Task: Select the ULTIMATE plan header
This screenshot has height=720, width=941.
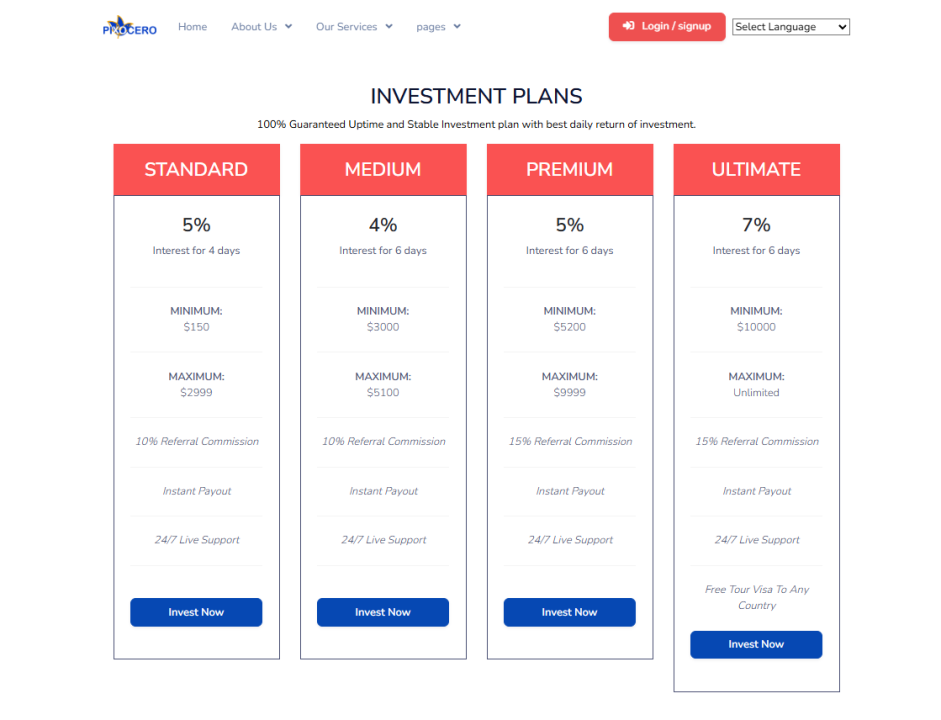Action: [x=756, y=169]
